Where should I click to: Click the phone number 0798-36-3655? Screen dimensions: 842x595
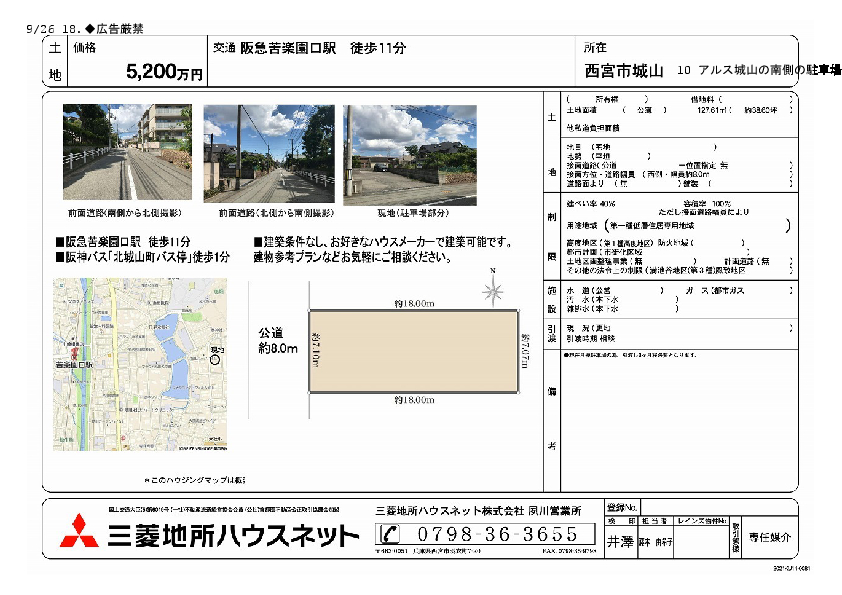coord(498,534)
